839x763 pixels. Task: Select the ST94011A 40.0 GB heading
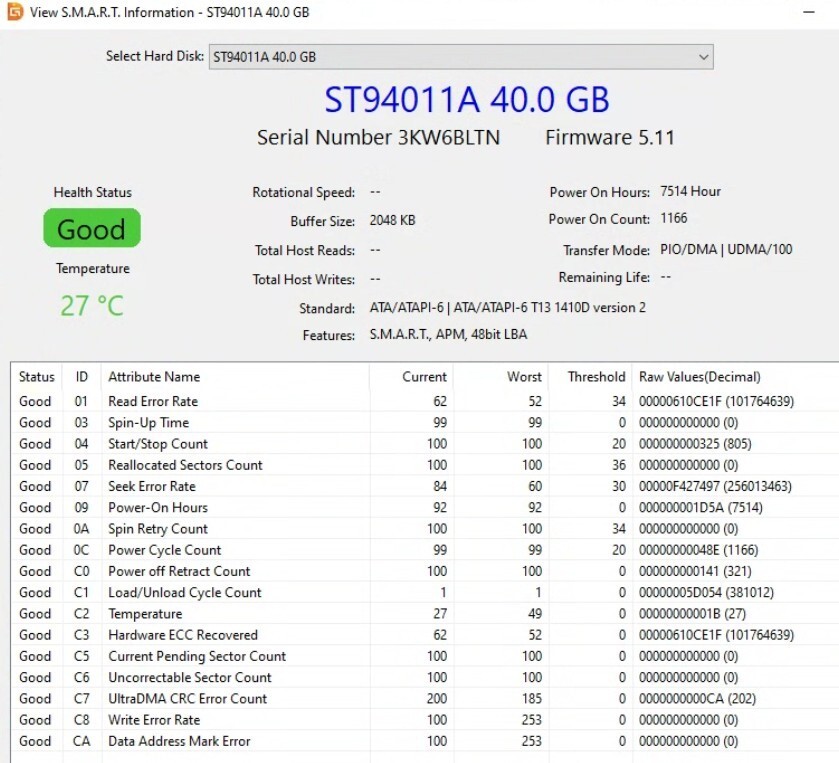(467, 100)
